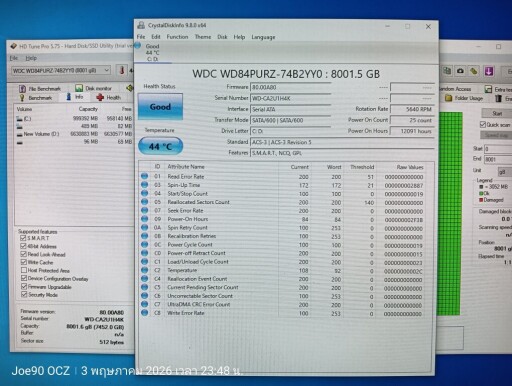Viewport: 512px width, 386px height.
Task: Open the Function menu in CrystalDiskInfo
Action: (x=177, y=37)
